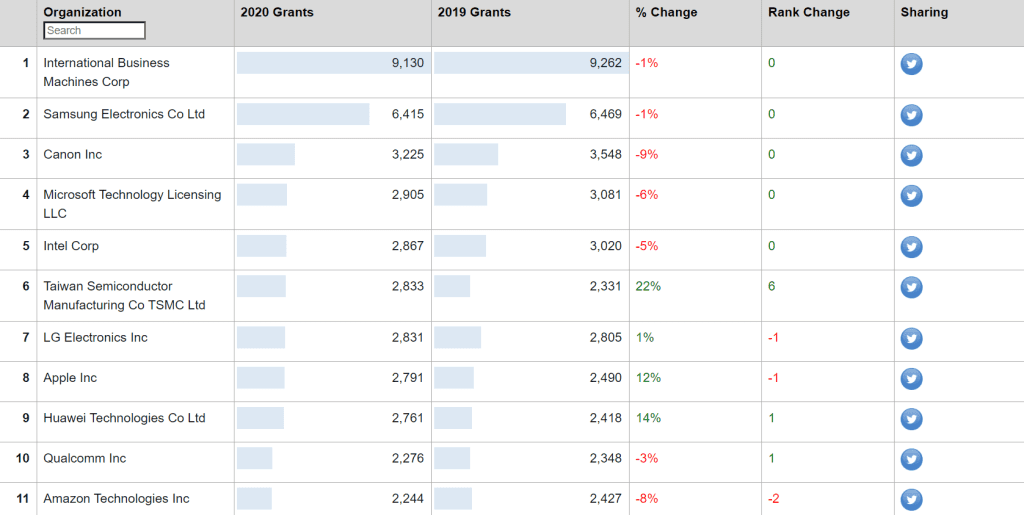Share Taiwan Semiconductor row on Twitter

(911, 287)
